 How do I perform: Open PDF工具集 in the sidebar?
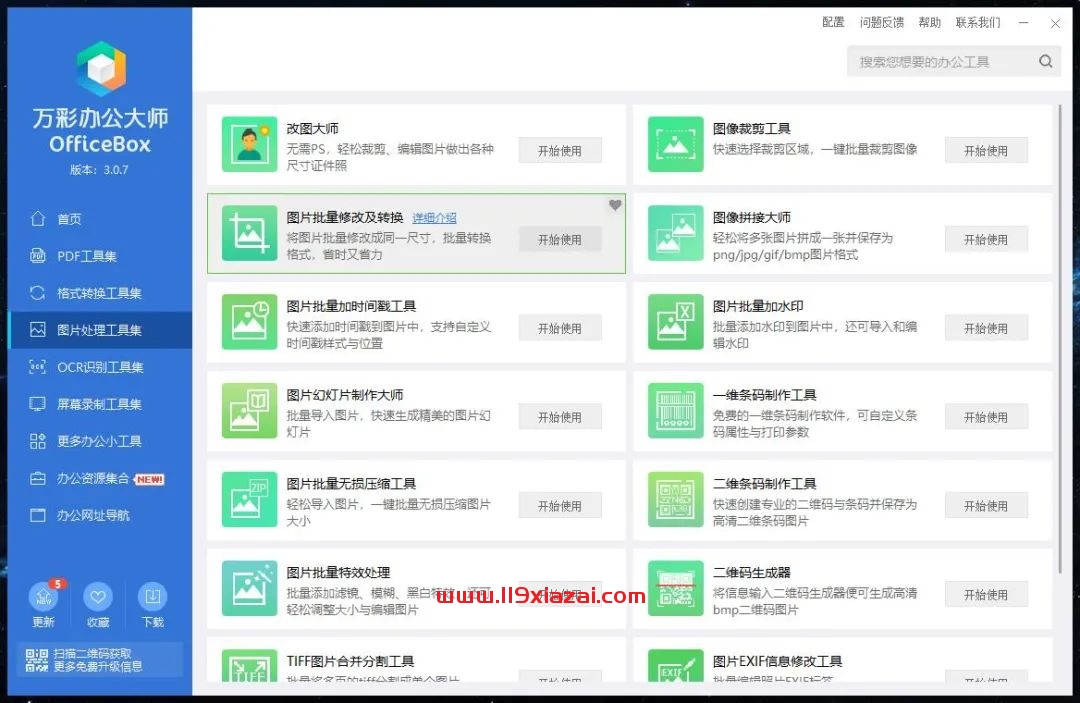pyautogui.click(x=100, y=256)
